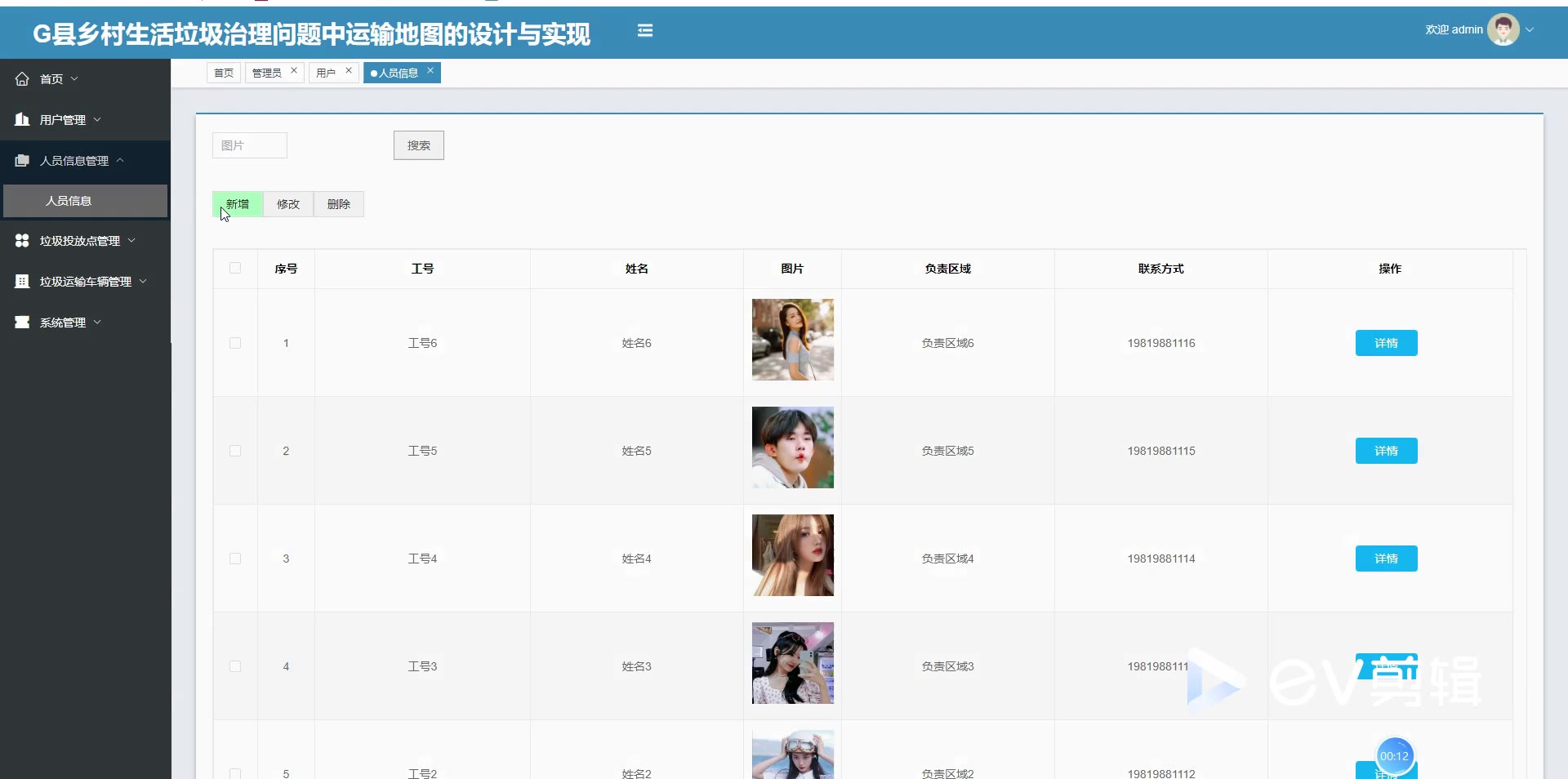This screenshot has height=779, width=1568.
Task: Click the cell 工号4
Action: 422,559
